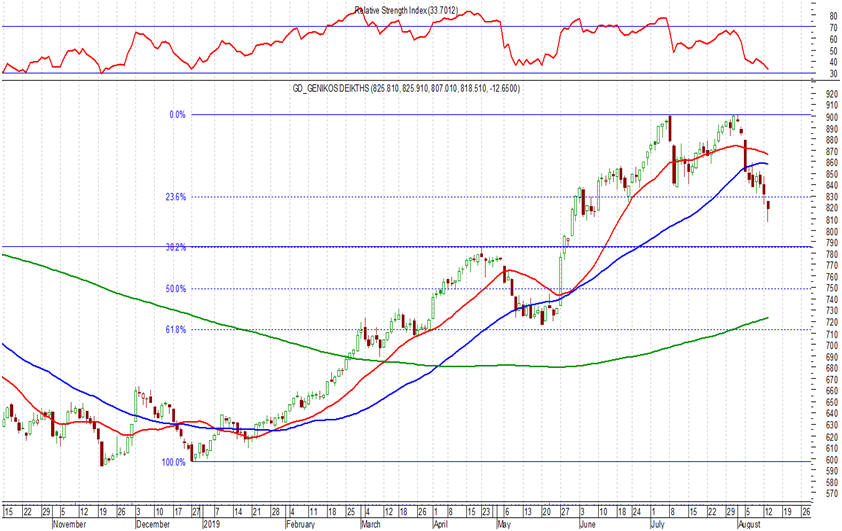Click the May month label
842x531 pixels.
pos(504,524)
